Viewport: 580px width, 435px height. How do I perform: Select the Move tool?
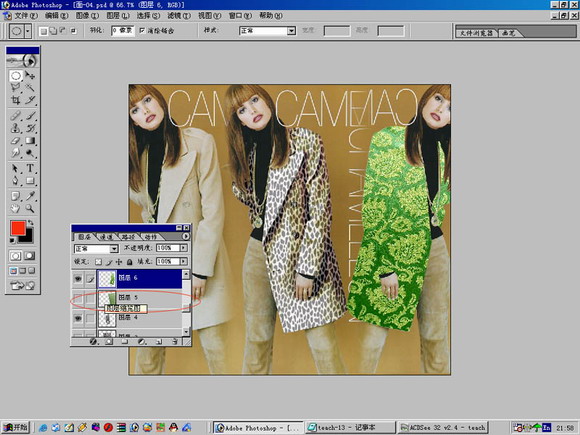pyautogui.click(x=30, y=76)
